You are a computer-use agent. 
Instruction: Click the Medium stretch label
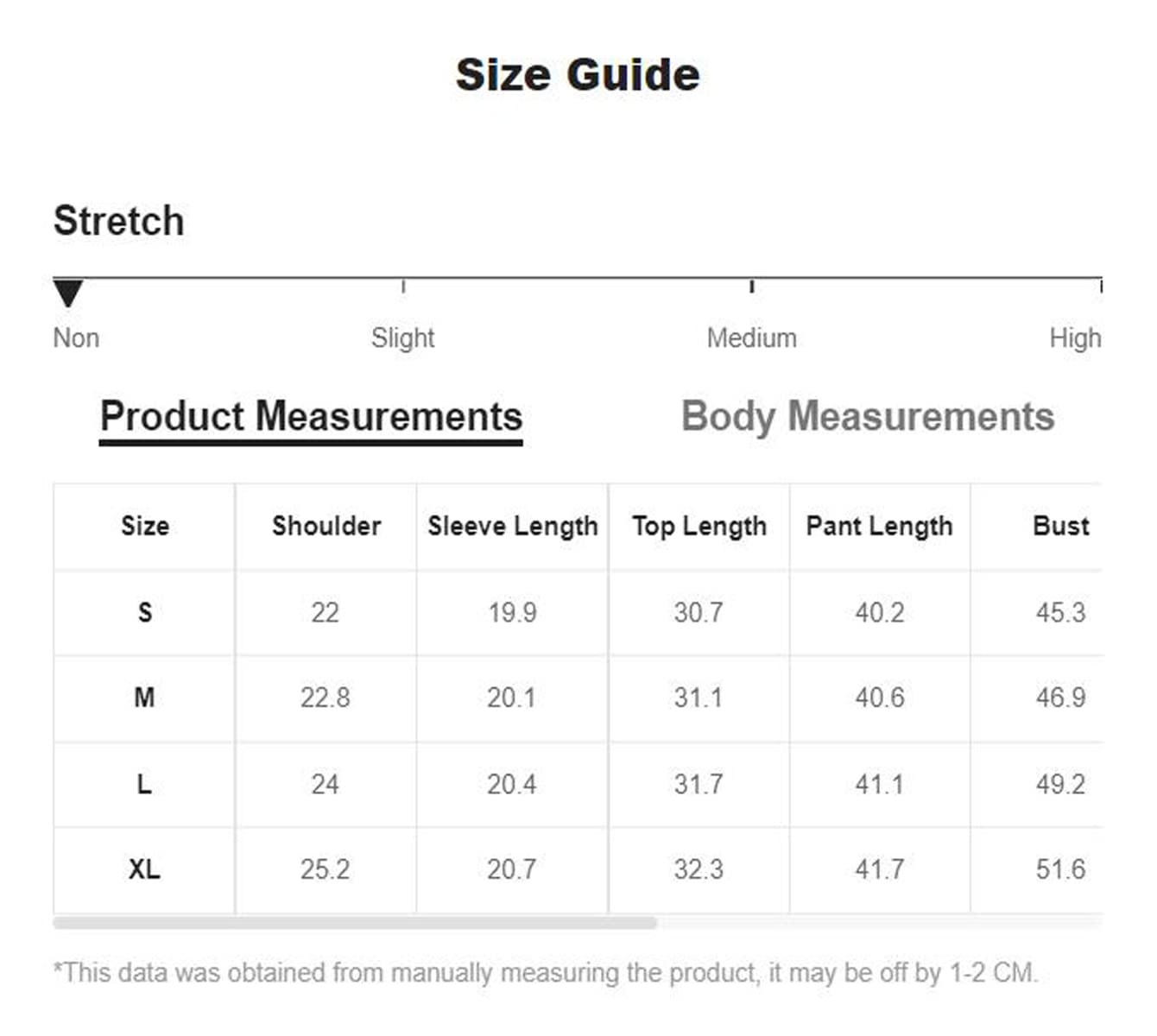point(751,338)
